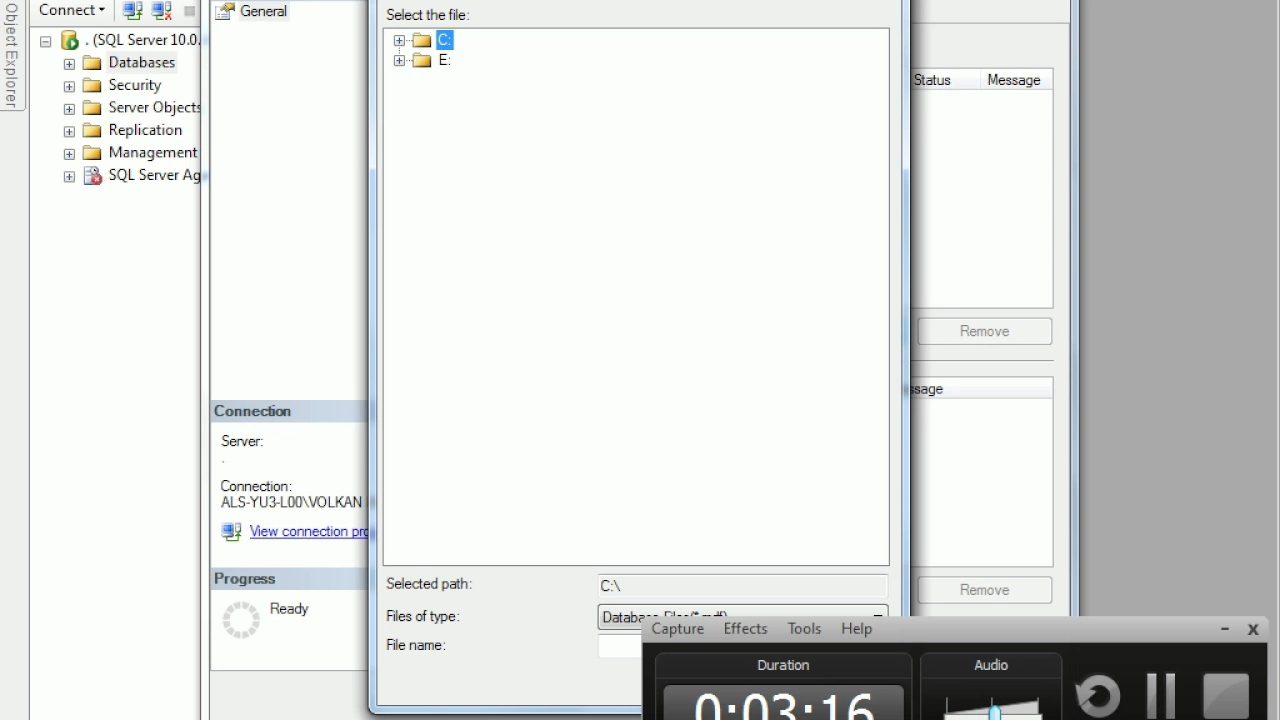Image resolution: width=1280 pixels, height=720 pixels.
Task: Open the Files of type dropdown
Action: [x=742, y=616]
